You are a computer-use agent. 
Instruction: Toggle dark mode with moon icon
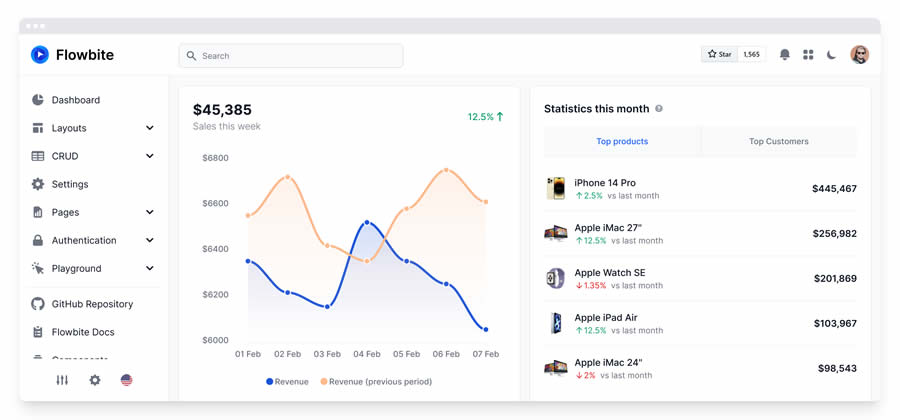point(831,55)
